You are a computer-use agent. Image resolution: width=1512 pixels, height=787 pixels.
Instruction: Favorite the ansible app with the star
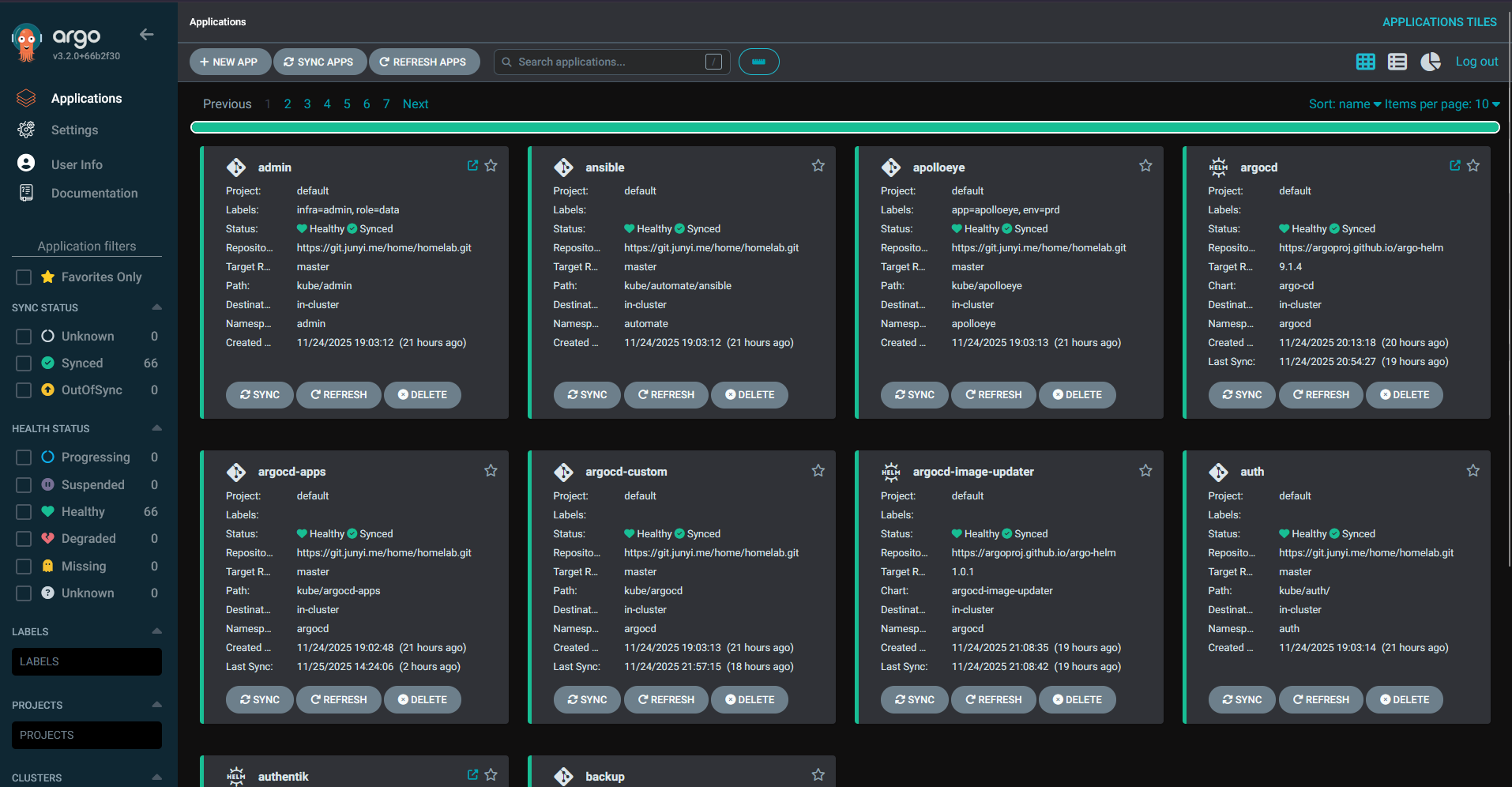[x=818, y=166]
